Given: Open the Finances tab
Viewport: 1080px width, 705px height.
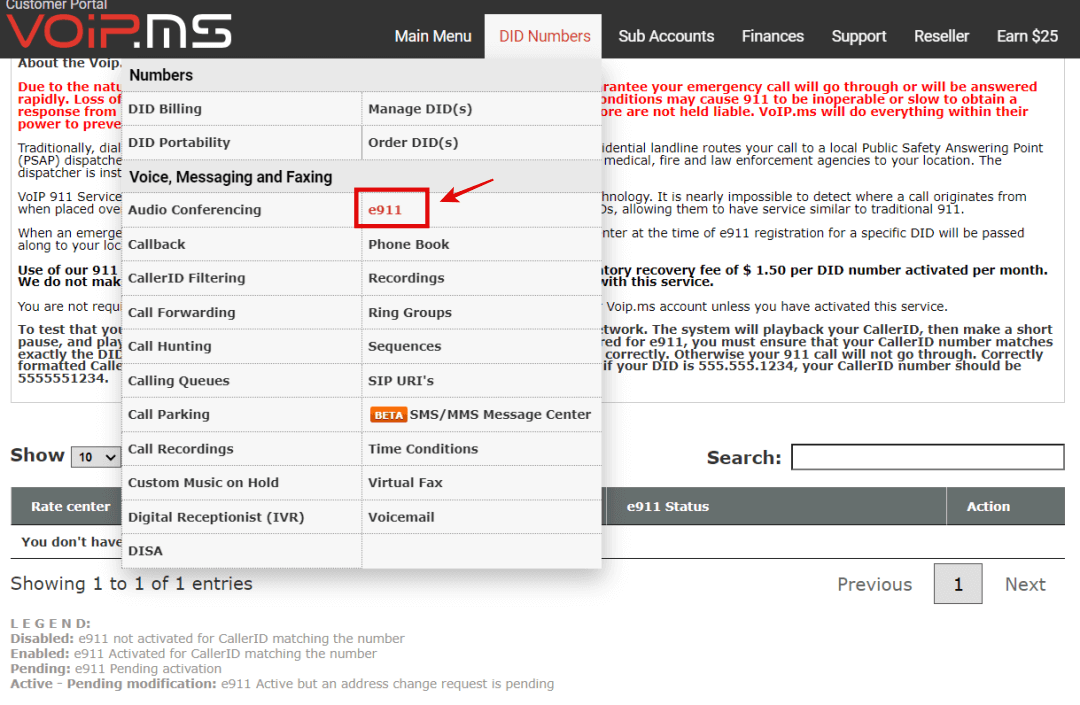Looking at the screenshot, I should [772, 36].
